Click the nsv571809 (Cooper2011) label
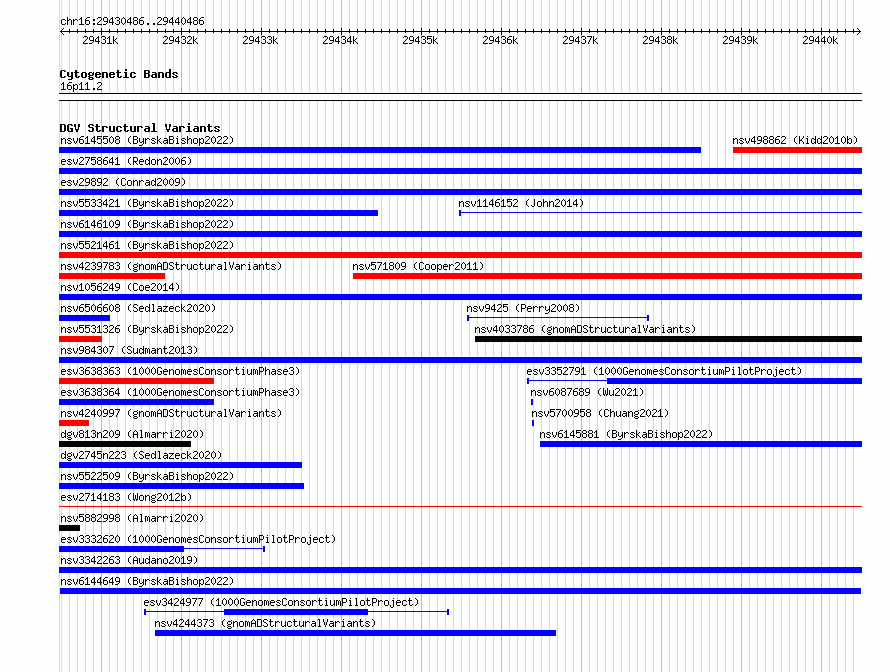The width and height of the screenshot is (890, 672). 418,266
